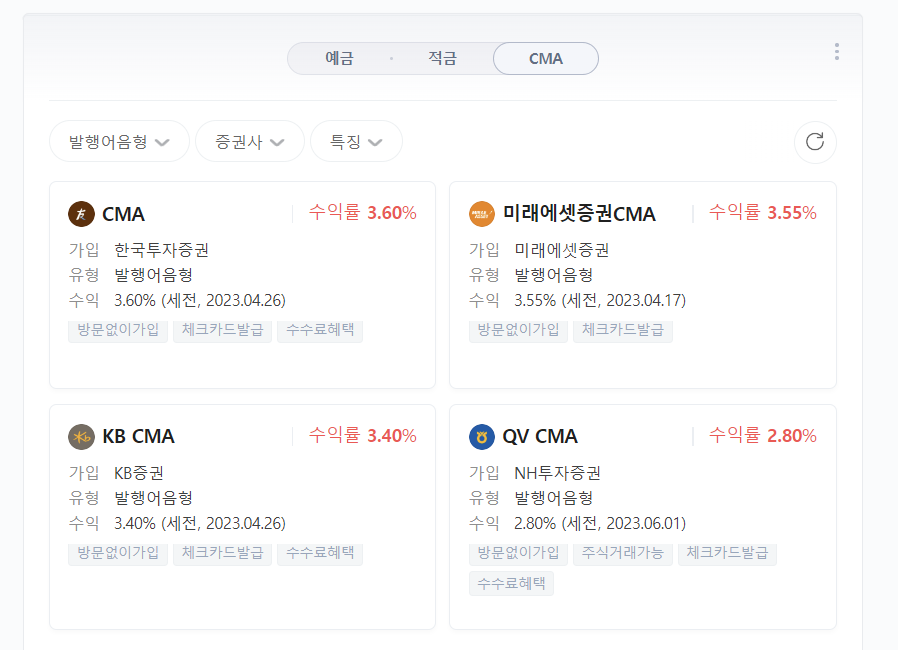Click the 수익률 3.40% rate
Viewport: 898px width, 650px height.
(363, 435)
